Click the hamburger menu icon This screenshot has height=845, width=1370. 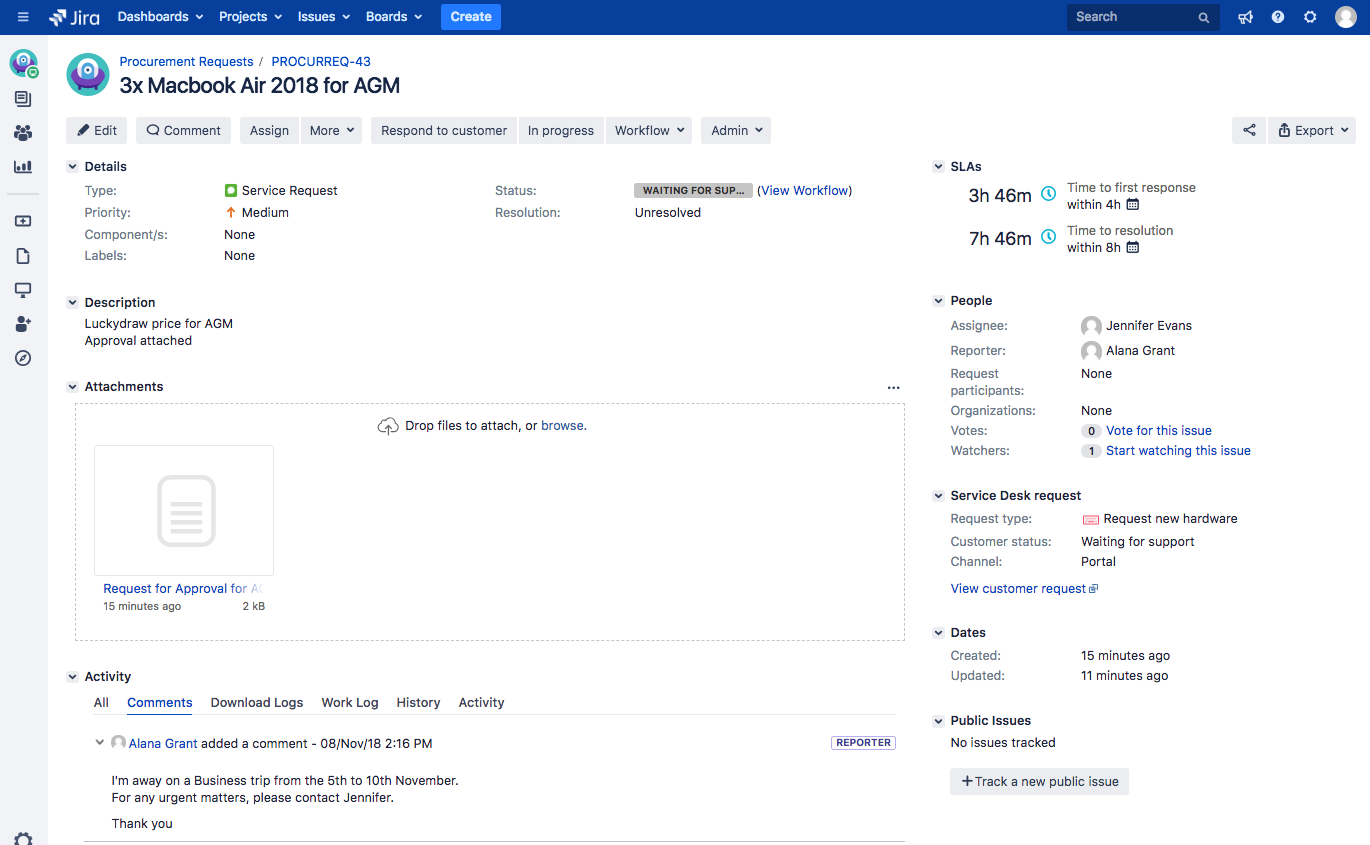click(x=23, y=17)
